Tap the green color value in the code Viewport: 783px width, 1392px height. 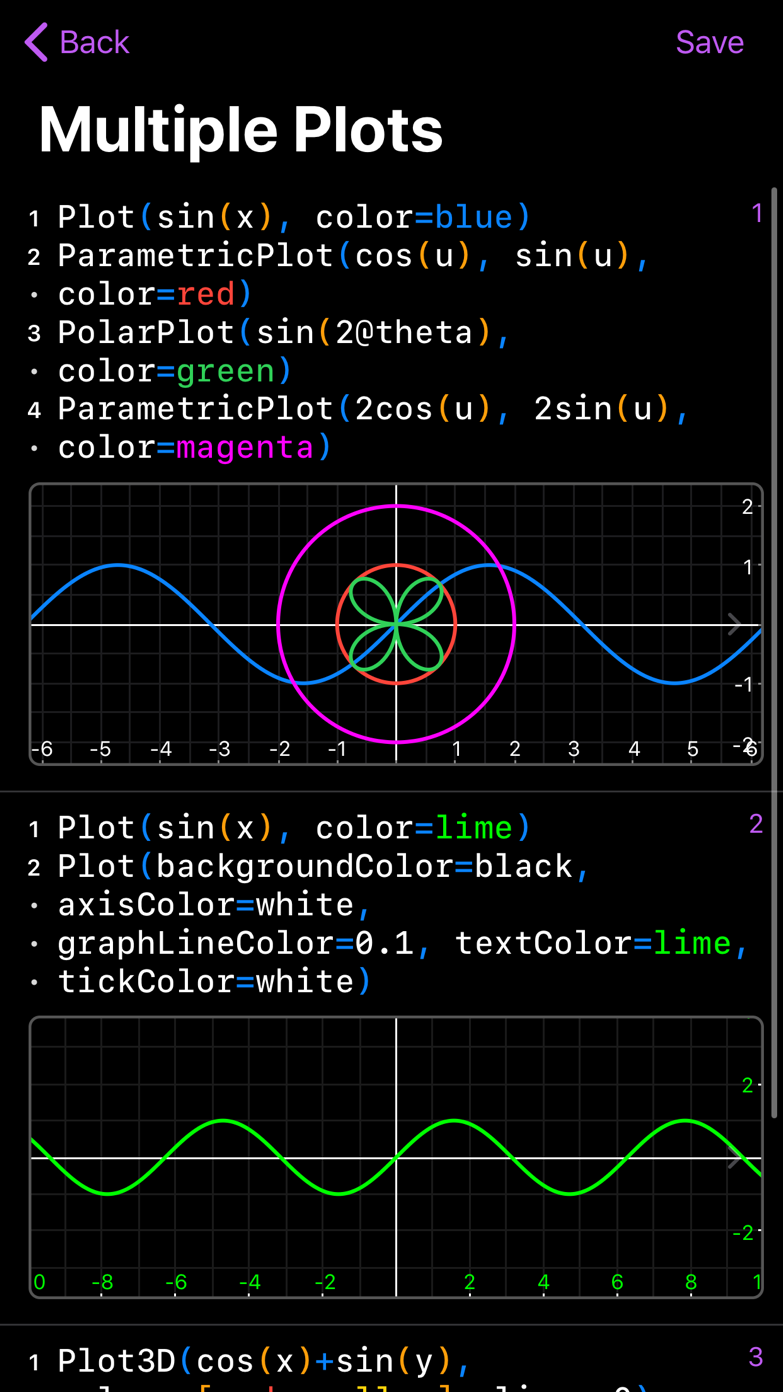[x=225, y=371]
